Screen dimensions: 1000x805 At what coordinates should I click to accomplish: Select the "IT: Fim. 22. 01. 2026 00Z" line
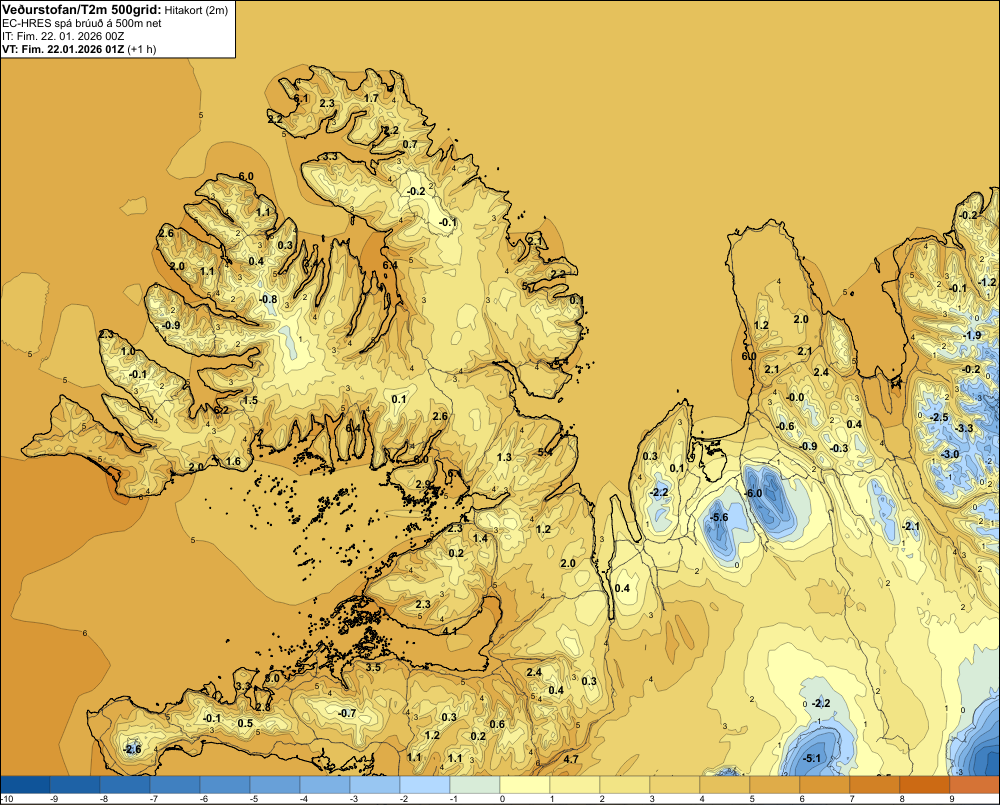click(63, 36)
